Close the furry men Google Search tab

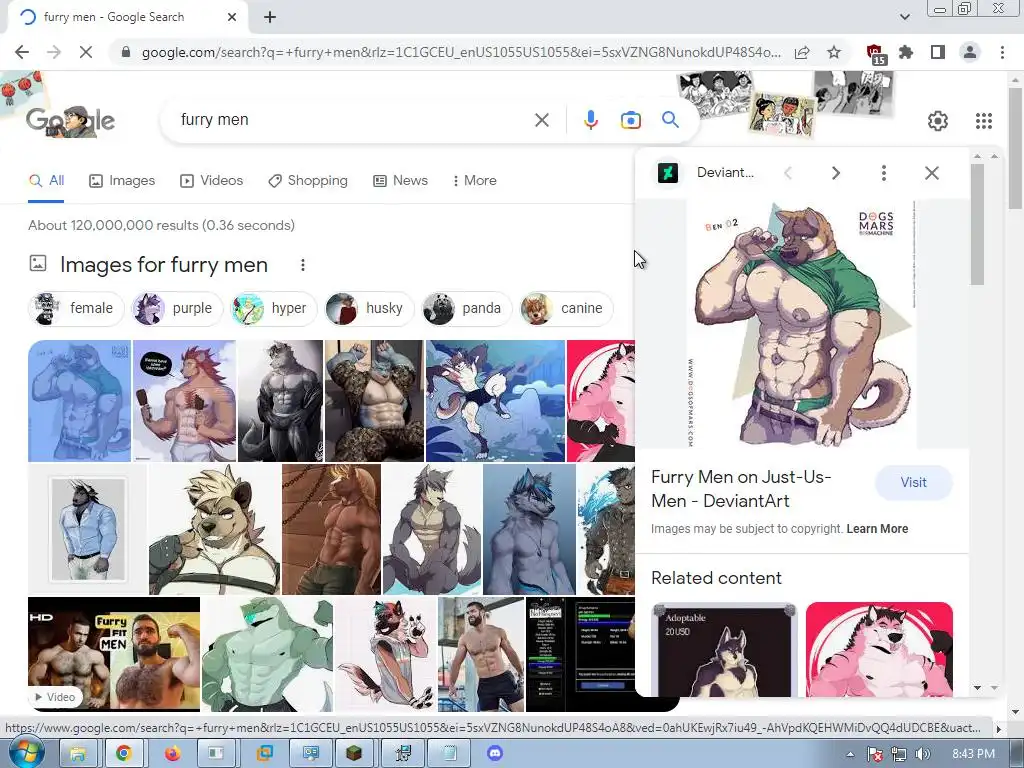[x=232, y=18]
